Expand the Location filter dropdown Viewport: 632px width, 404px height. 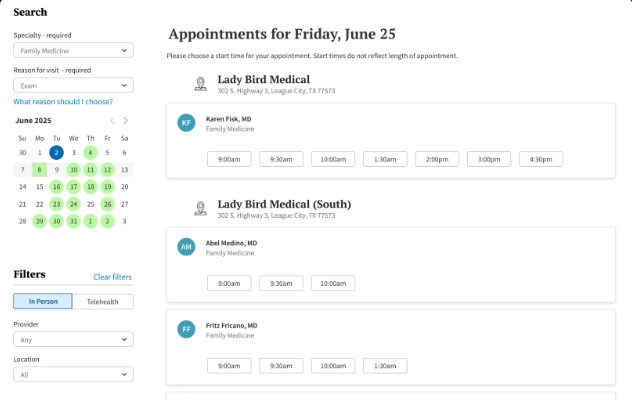(x=73, y=374)
